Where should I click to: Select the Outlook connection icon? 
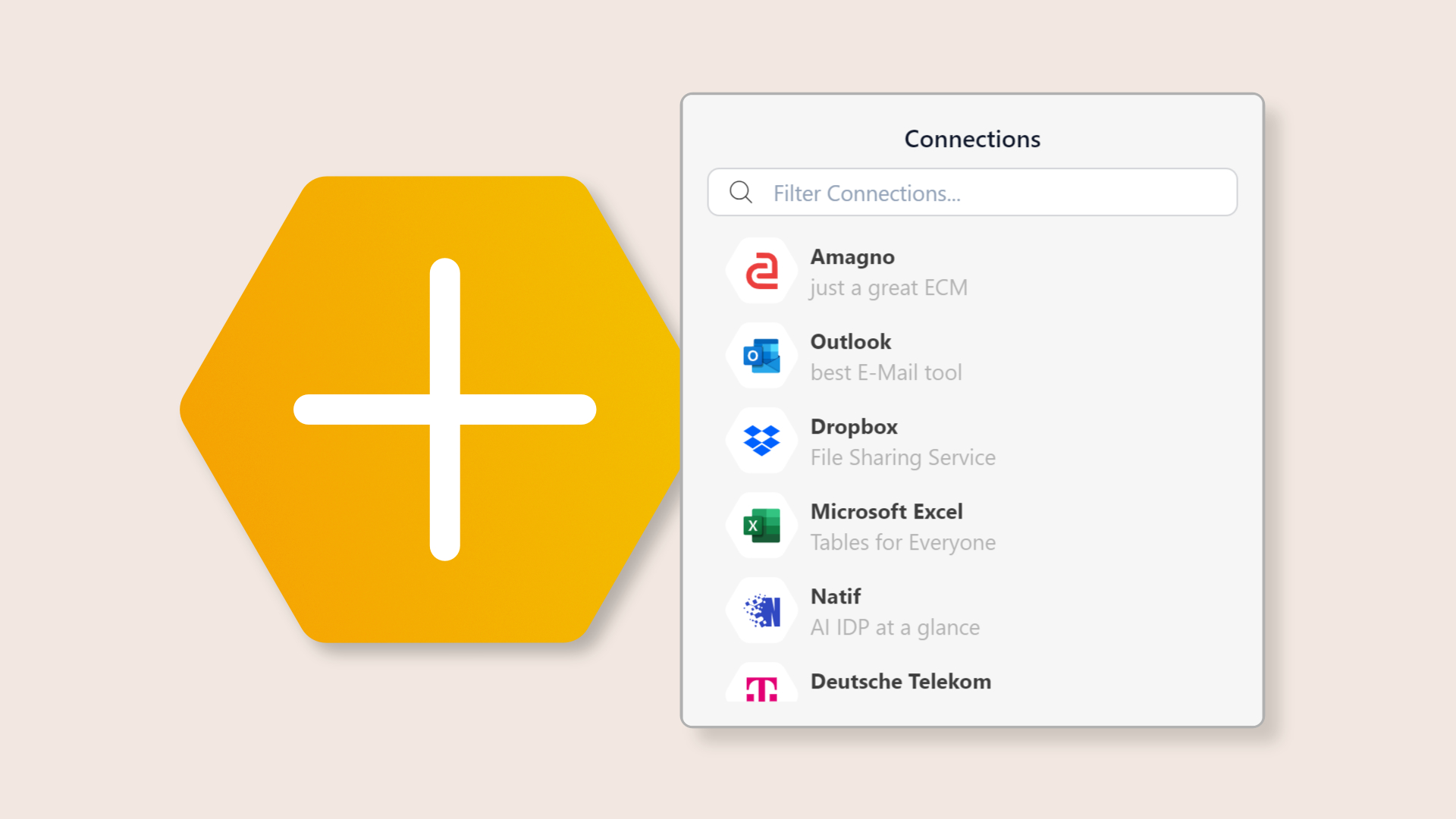[761, 356]
